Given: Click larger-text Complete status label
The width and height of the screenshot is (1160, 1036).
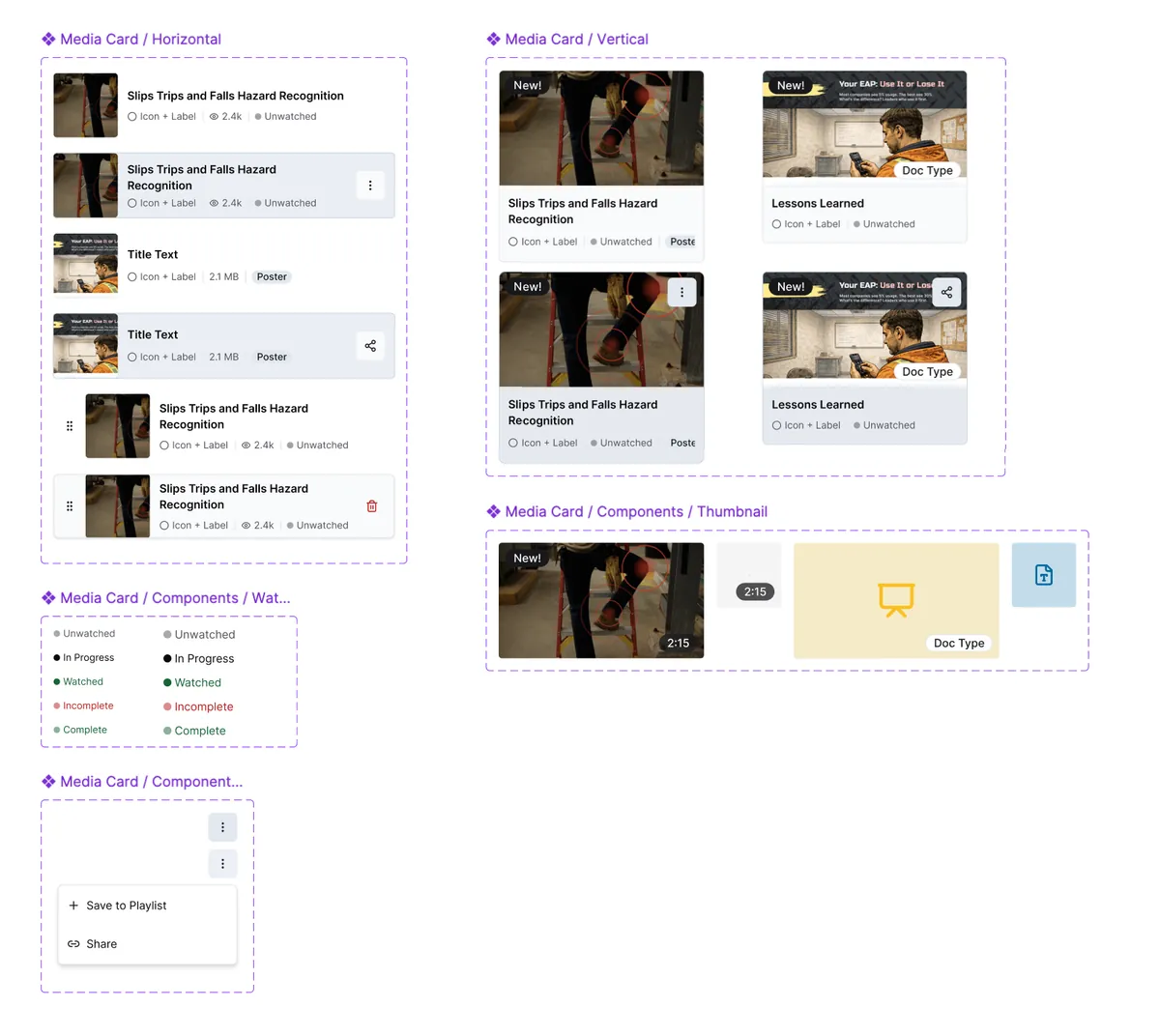Looking at the screenshot, I should 194,732.
